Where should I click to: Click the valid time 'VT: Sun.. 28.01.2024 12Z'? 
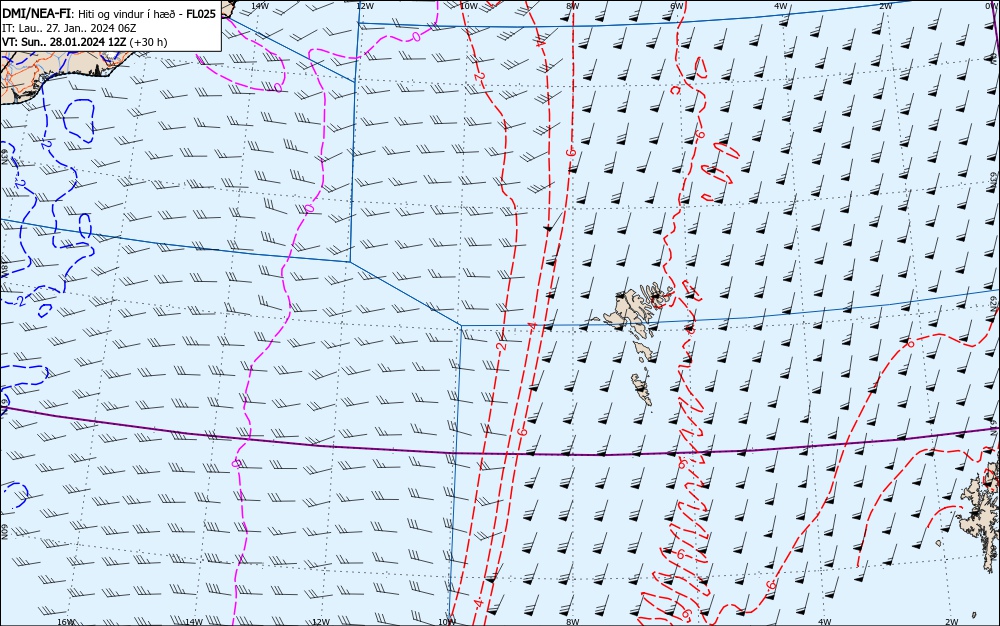click(64, 42)
